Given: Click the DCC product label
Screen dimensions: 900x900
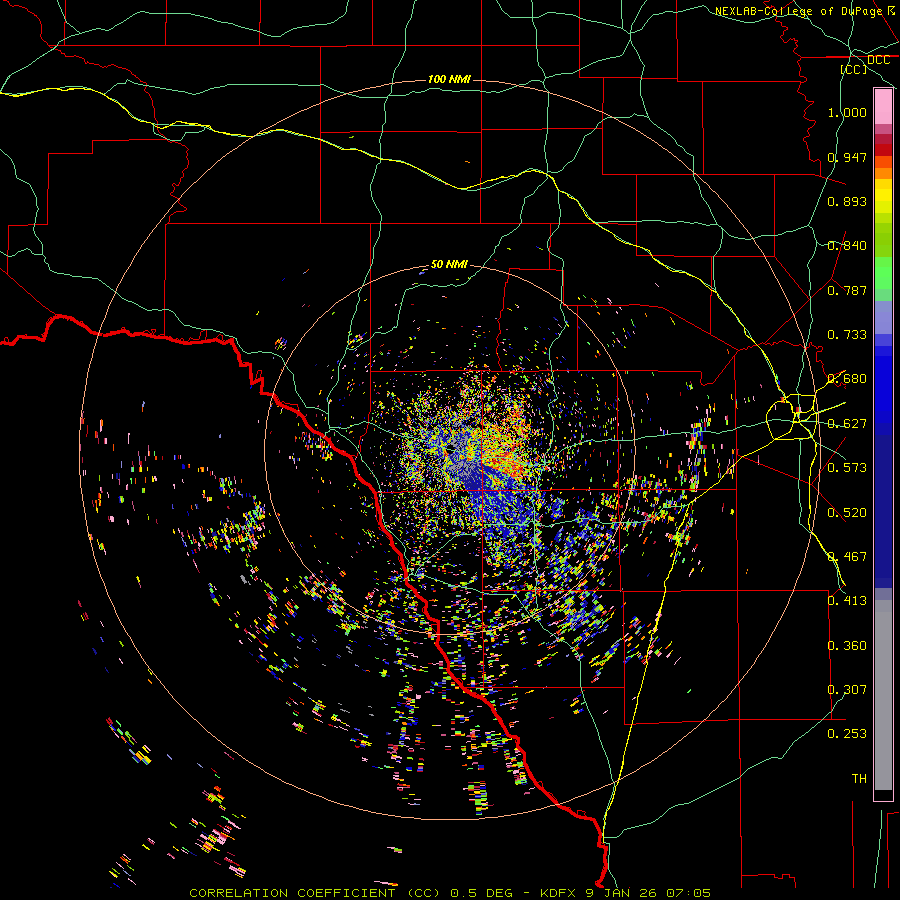Looking at the screenshot, I should [878, 60].
